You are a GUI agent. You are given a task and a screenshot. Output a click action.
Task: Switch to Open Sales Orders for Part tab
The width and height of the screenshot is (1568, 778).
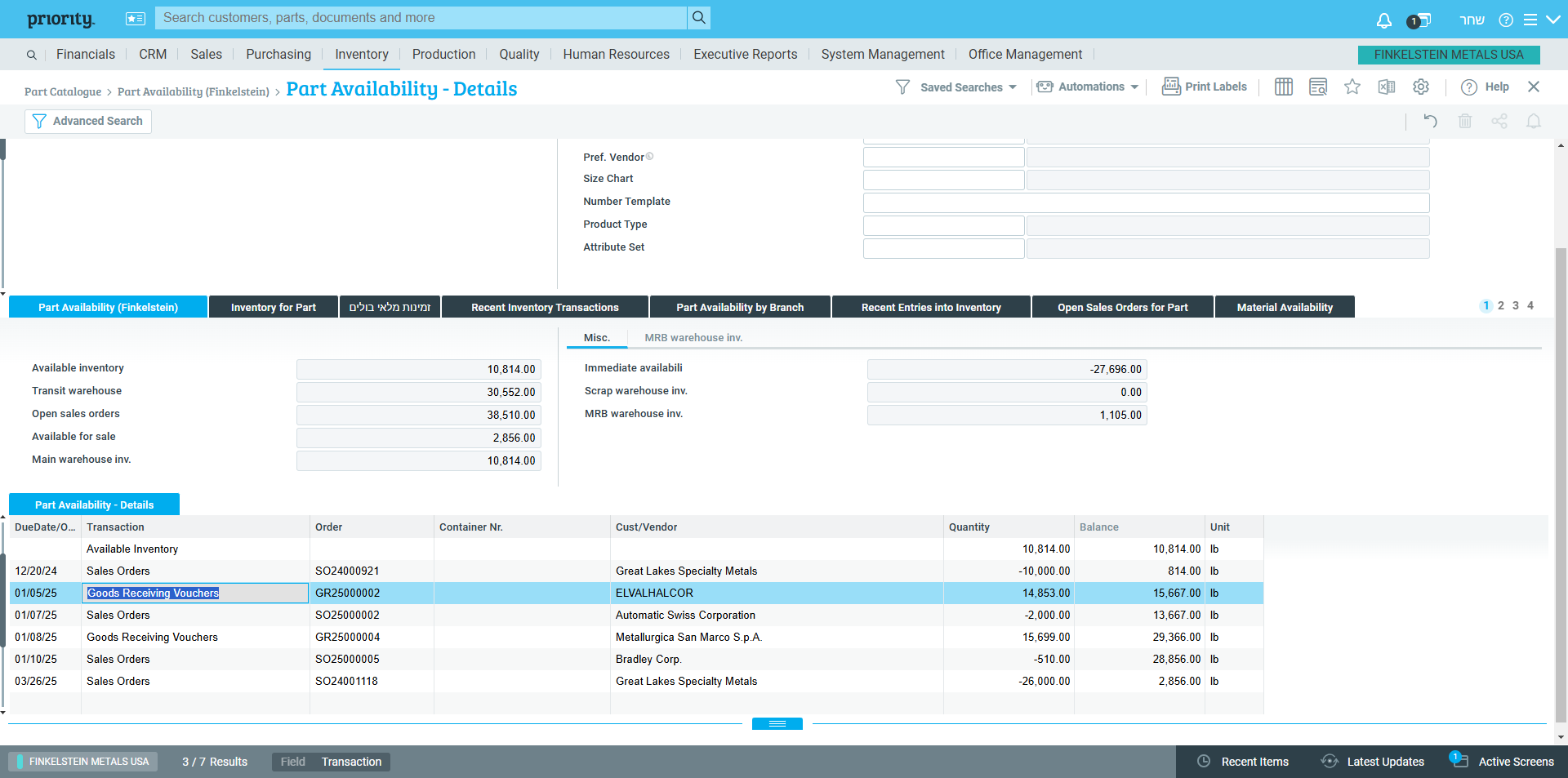[1123, 307]
